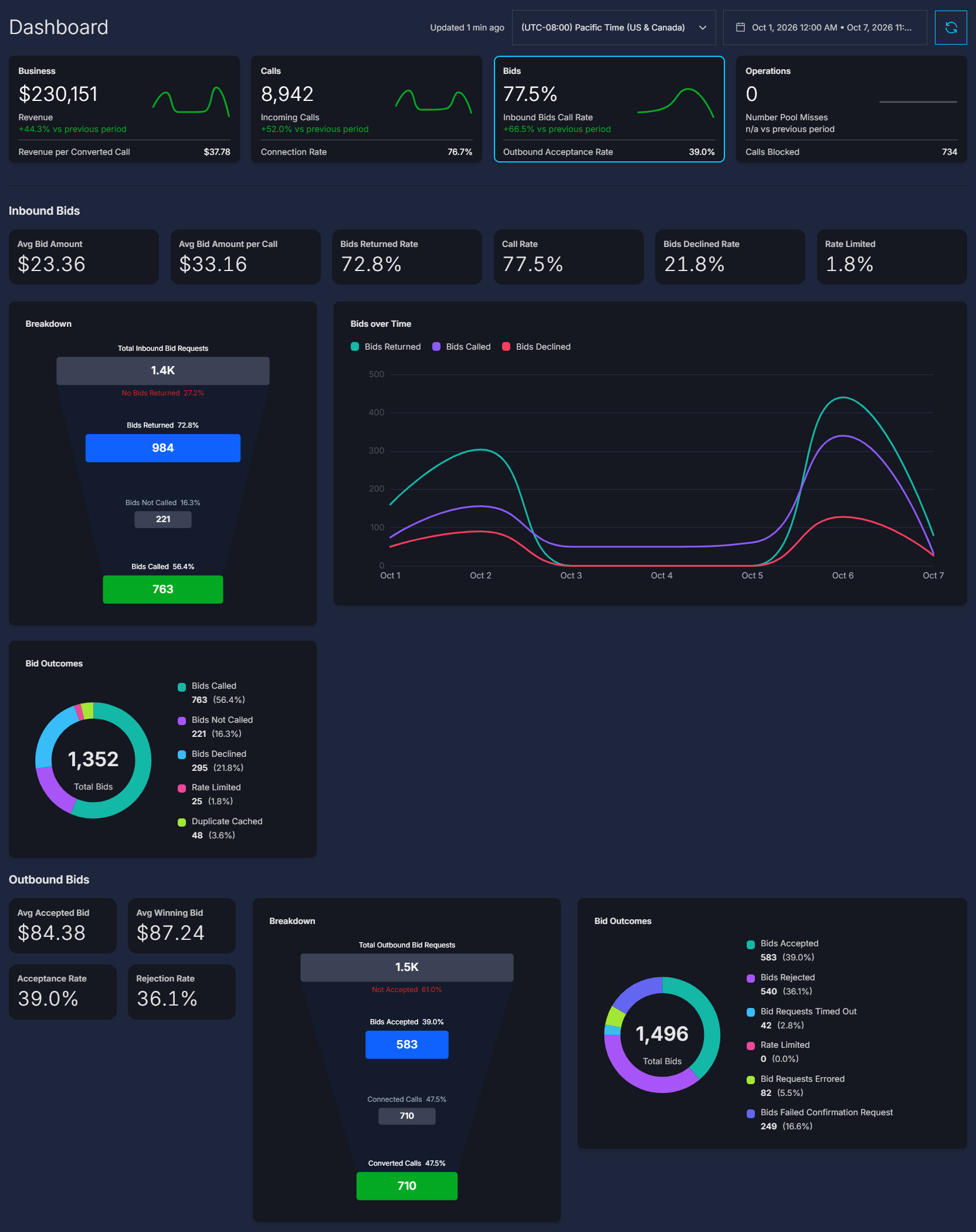Open the timezone dropdown chevron
Screen dimensions: 976x1232
[x=703, y=28]
